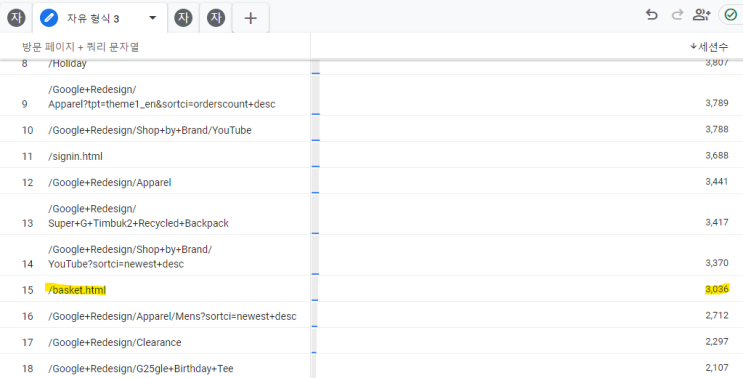743x378 pixels.
Task: Click row number 11
Action: pyautogui.click(x=27, y=156)
